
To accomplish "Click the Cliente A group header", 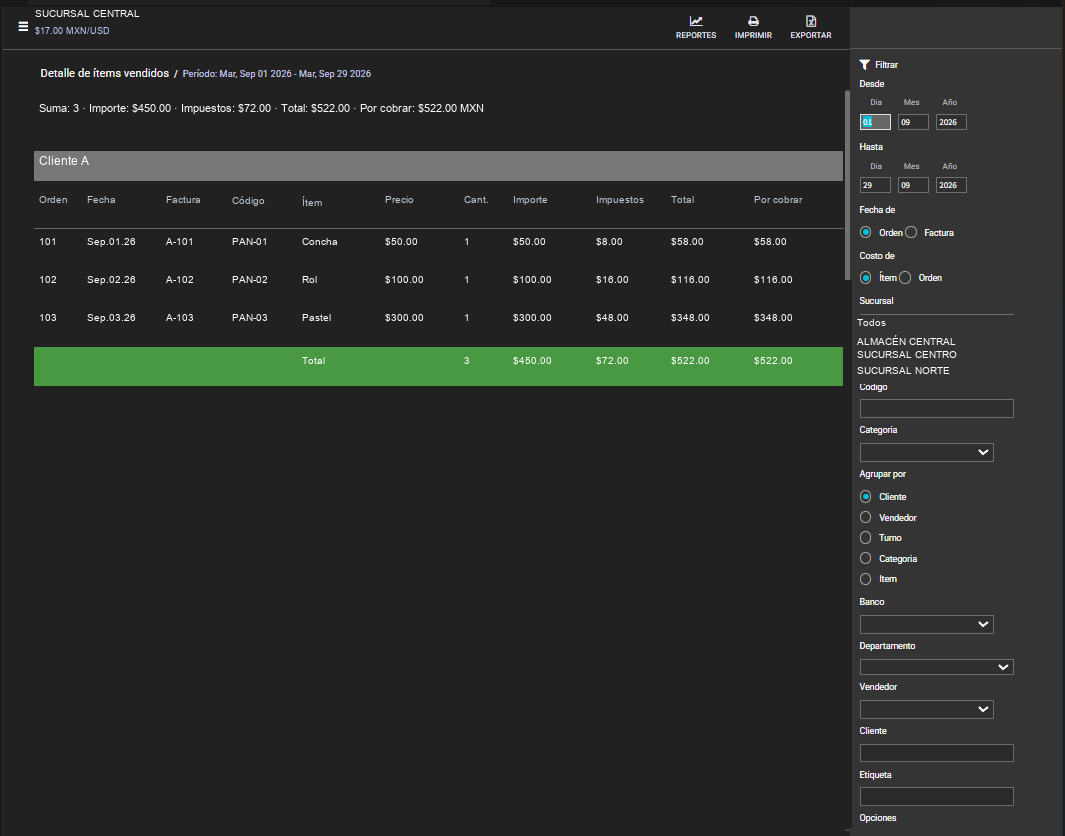I will coord(438,166).
